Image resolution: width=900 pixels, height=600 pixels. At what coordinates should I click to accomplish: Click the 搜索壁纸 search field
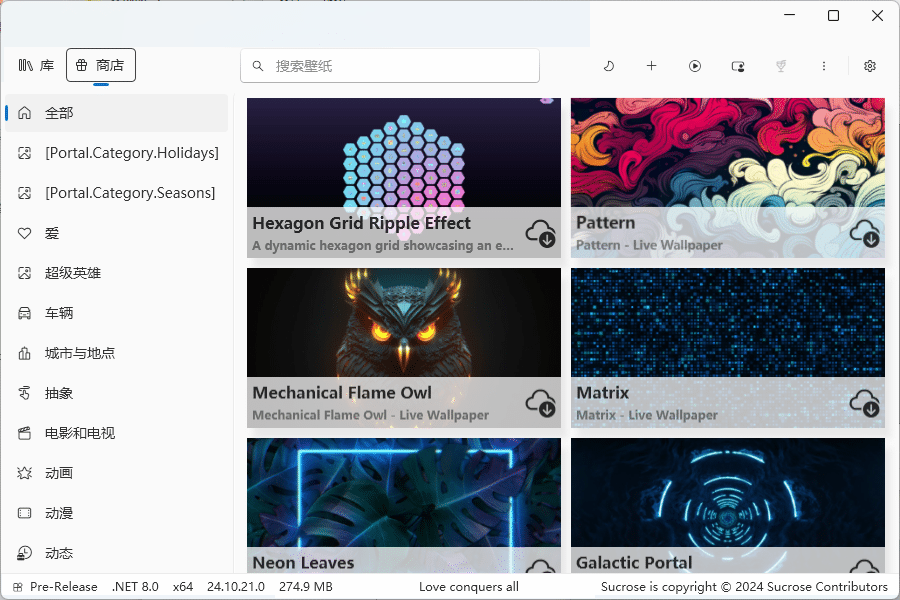pos(390,66)
